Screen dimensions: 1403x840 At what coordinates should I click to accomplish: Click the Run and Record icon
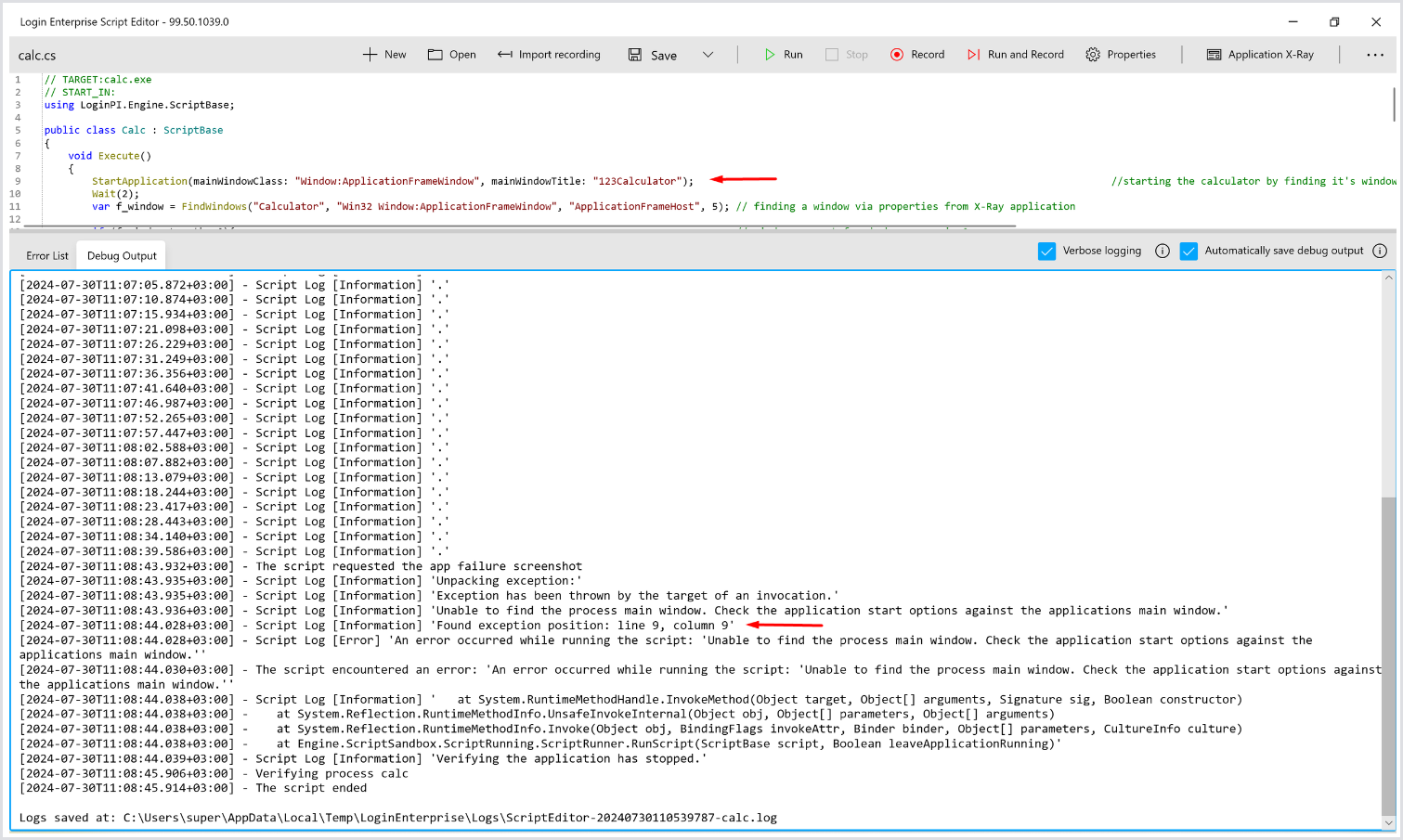pos(973,55)
